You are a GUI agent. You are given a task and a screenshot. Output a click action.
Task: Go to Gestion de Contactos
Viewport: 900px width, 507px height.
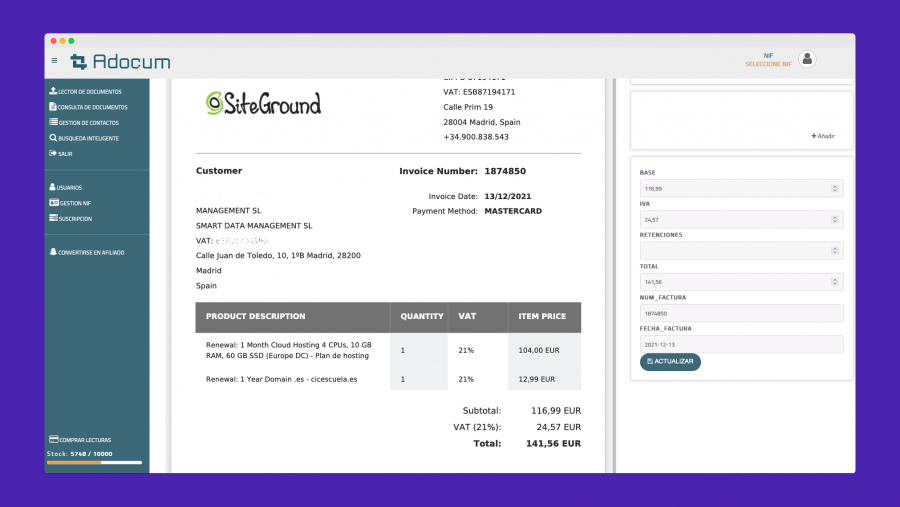pos(84,122)
